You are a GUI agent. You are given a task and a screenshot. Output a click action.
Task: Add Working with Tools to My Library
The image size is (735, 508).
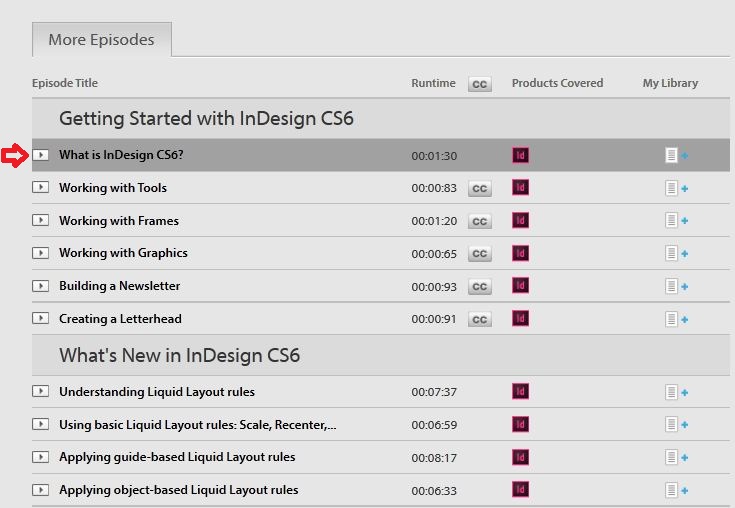tap(676, 188)
